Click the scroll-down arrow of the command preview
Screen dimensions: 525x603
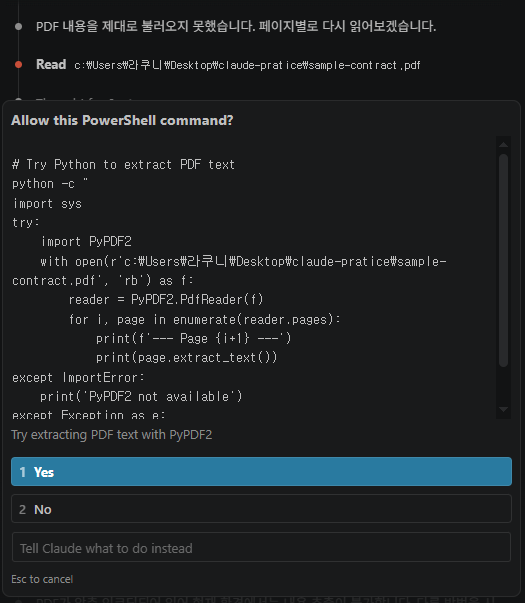click(503, 410)
